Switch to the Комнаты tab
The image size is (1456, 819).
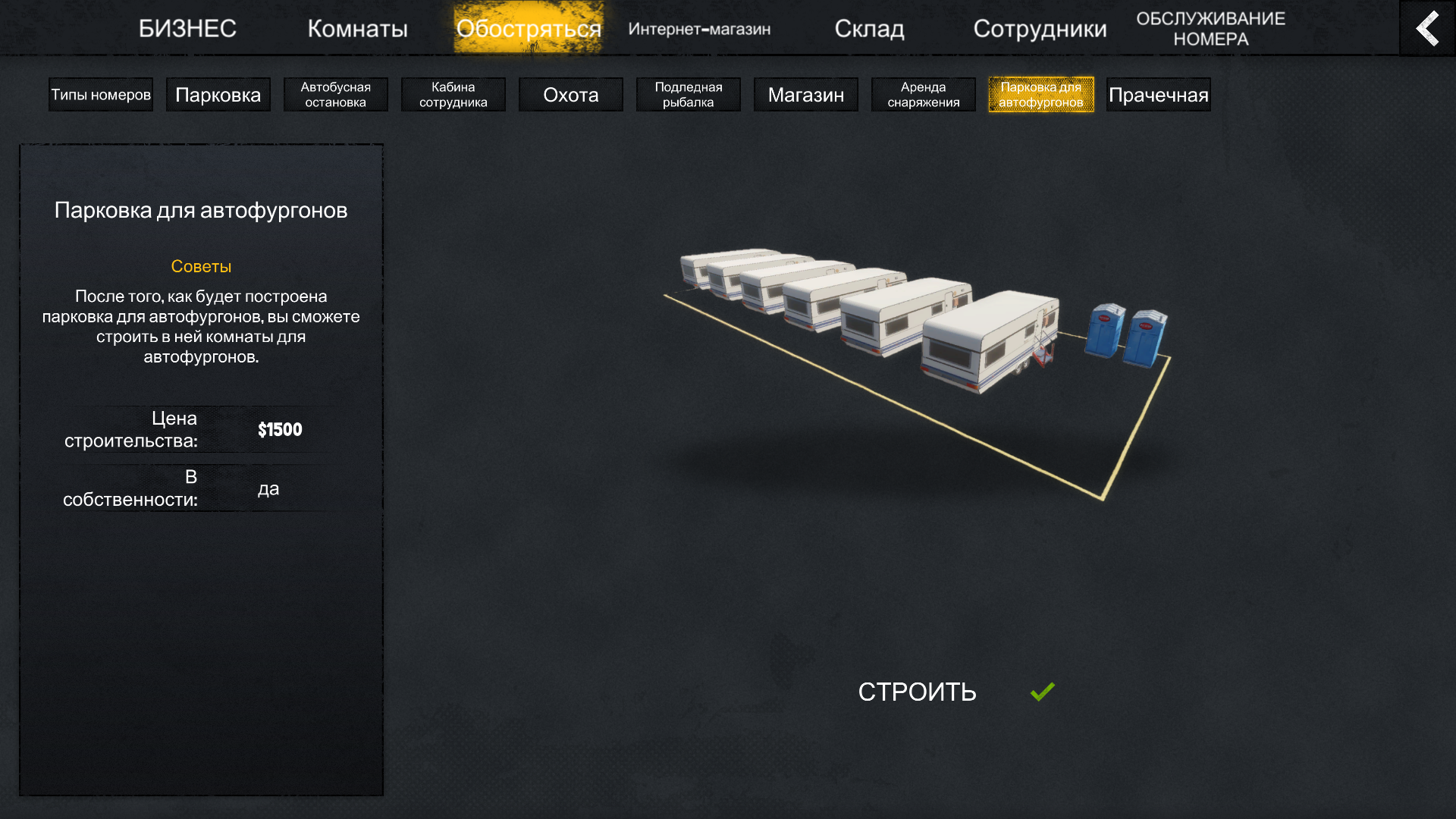pyautogui.click(x=357, y=29)
